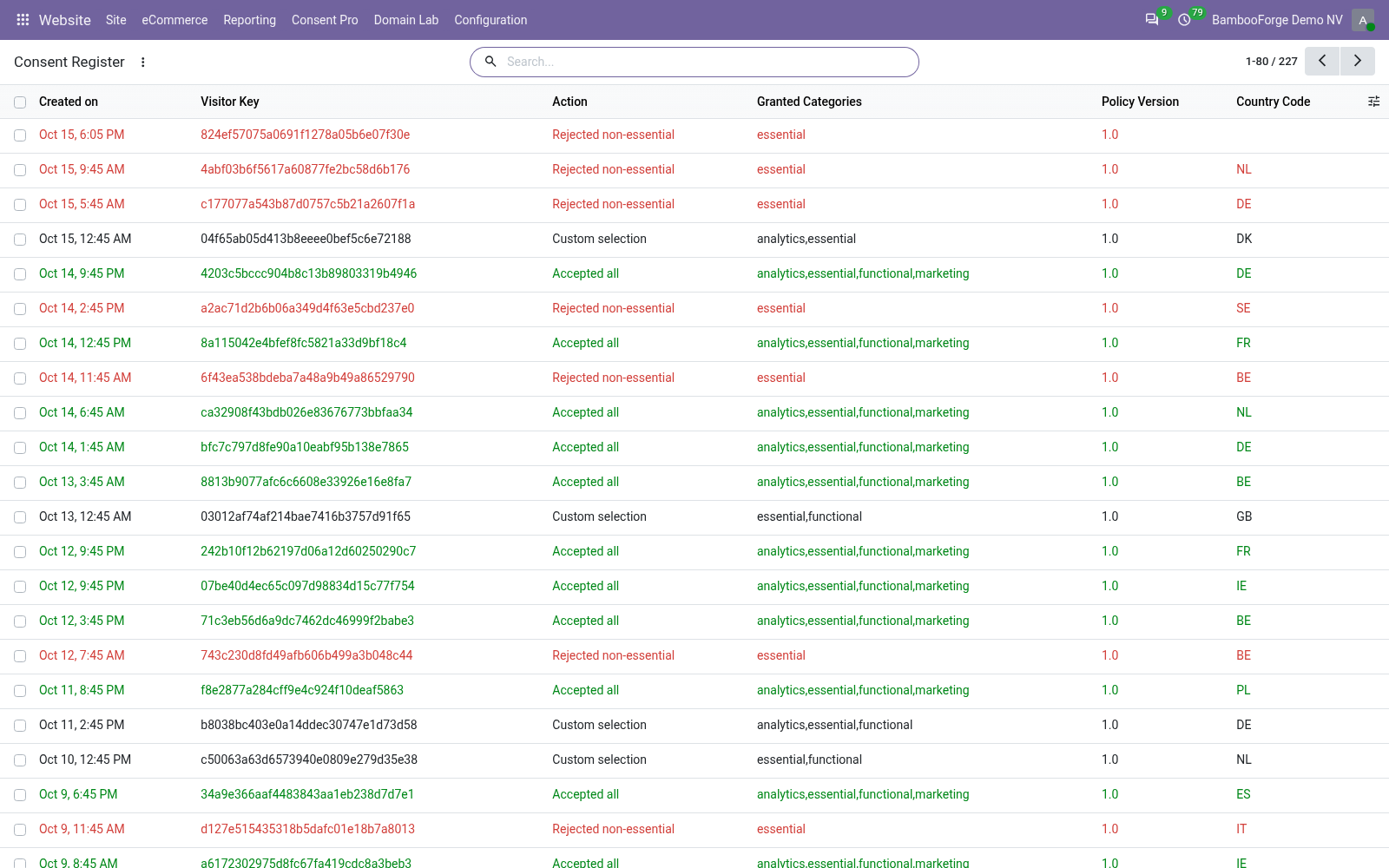Open the Domain Lab menu
The height and width of the screenshot is (868, 1389).
(406, 20)
